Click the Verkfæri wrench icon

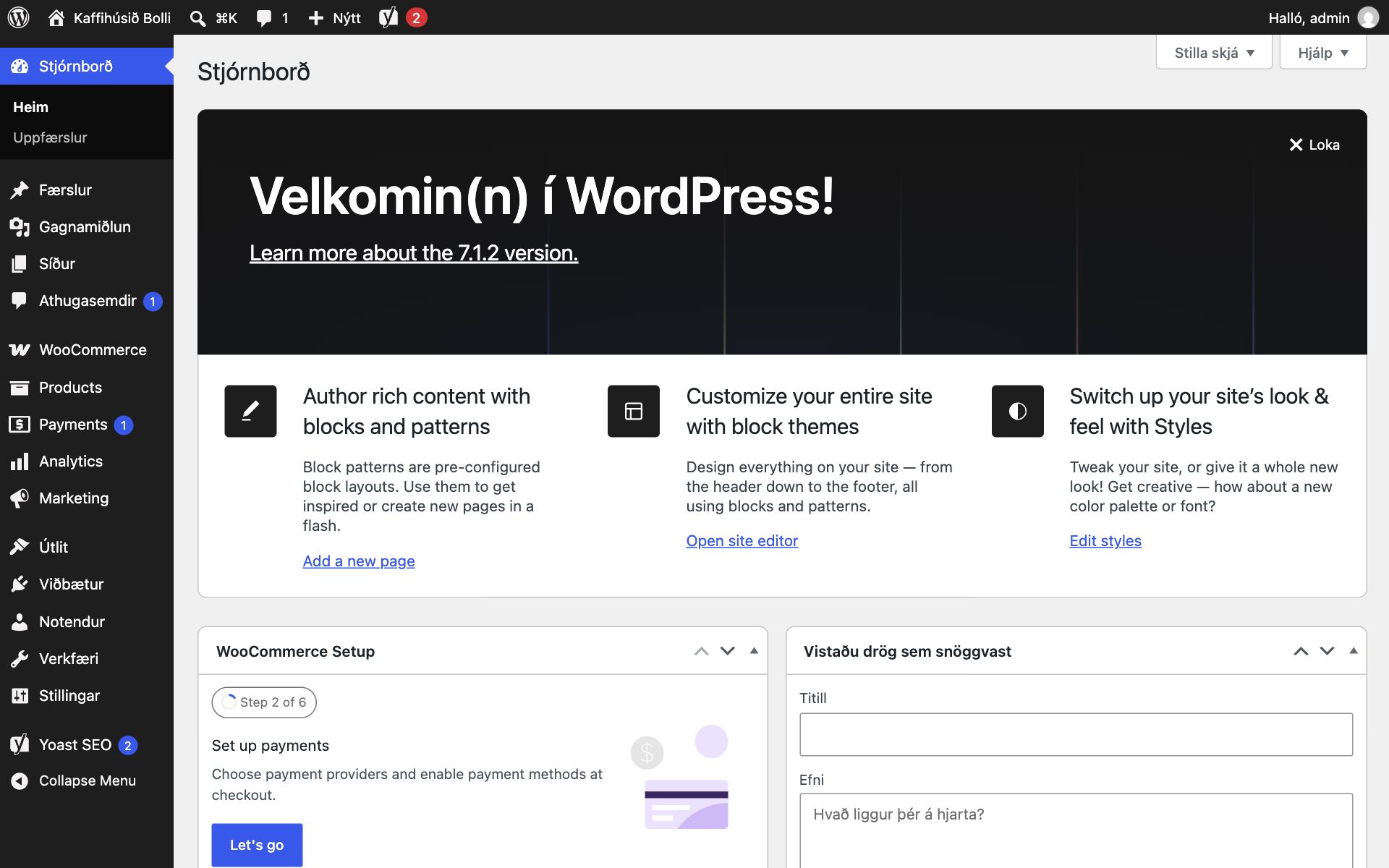coord(20,659)
